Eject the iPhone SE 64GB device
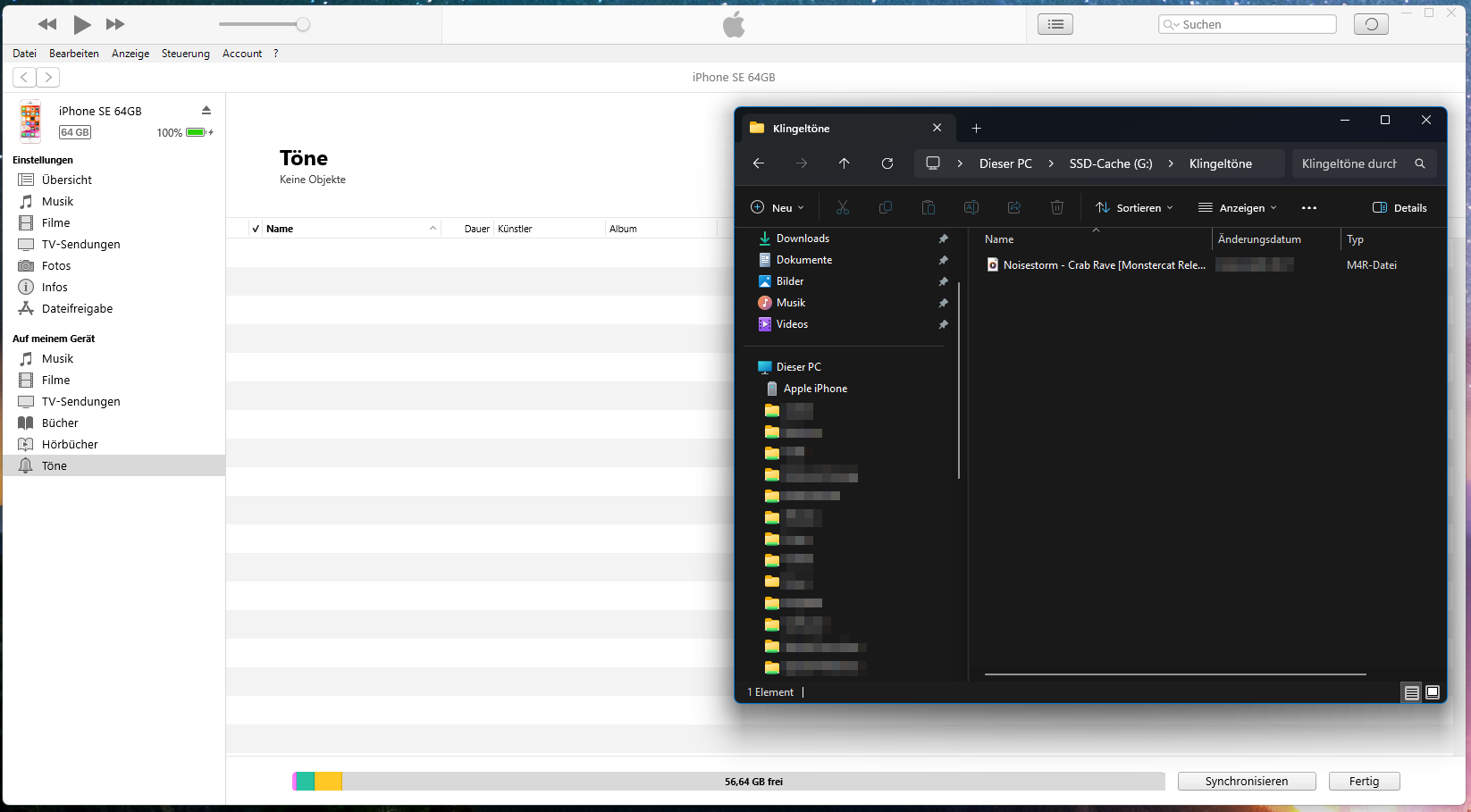Screen dimensions: 1471x812 pyautogui.click(x=206, y=111)
